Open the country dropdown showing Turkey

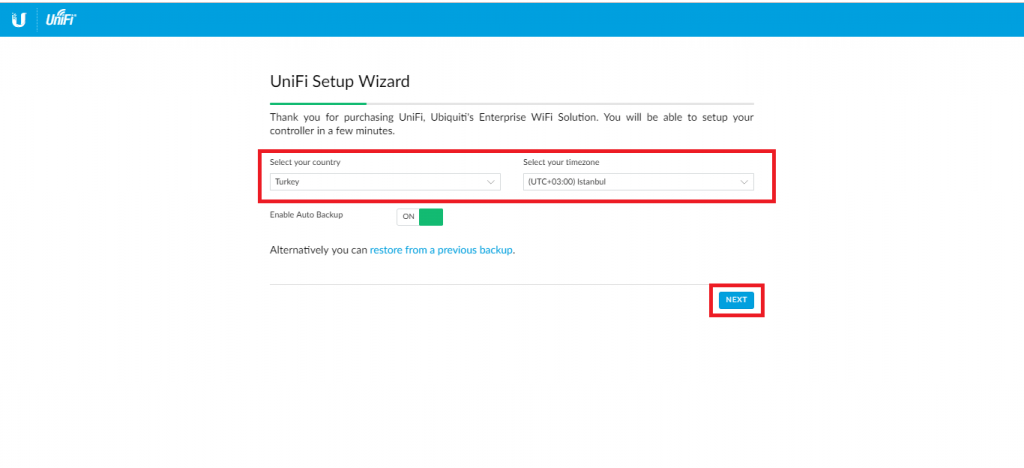[x=385, y=182]
